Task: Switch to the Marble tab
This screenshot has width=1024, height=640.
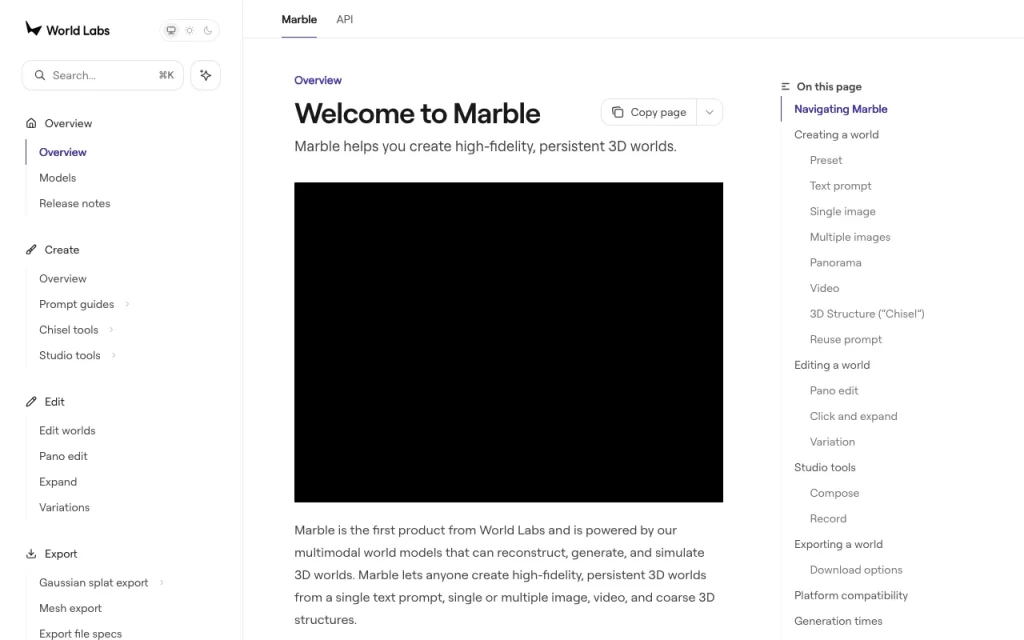Action: pos(299,20)
